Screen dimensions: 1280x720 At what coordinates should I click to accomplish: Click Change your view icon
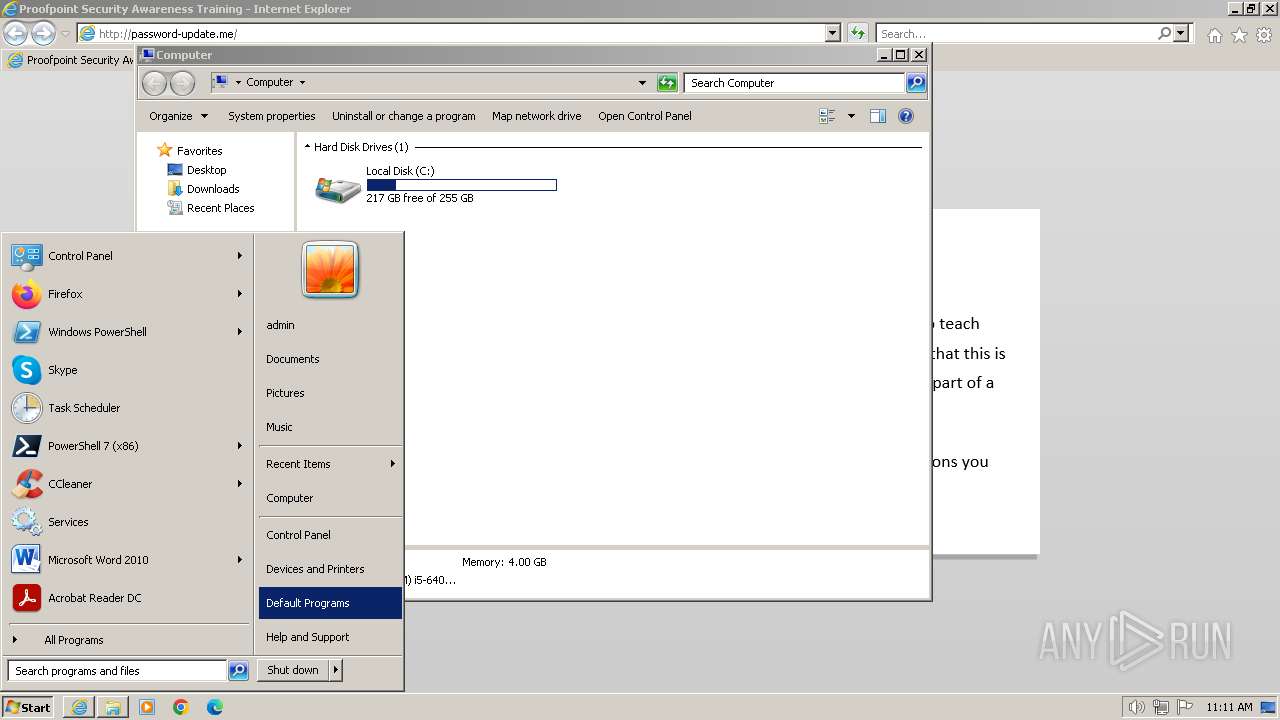[827, 116]
